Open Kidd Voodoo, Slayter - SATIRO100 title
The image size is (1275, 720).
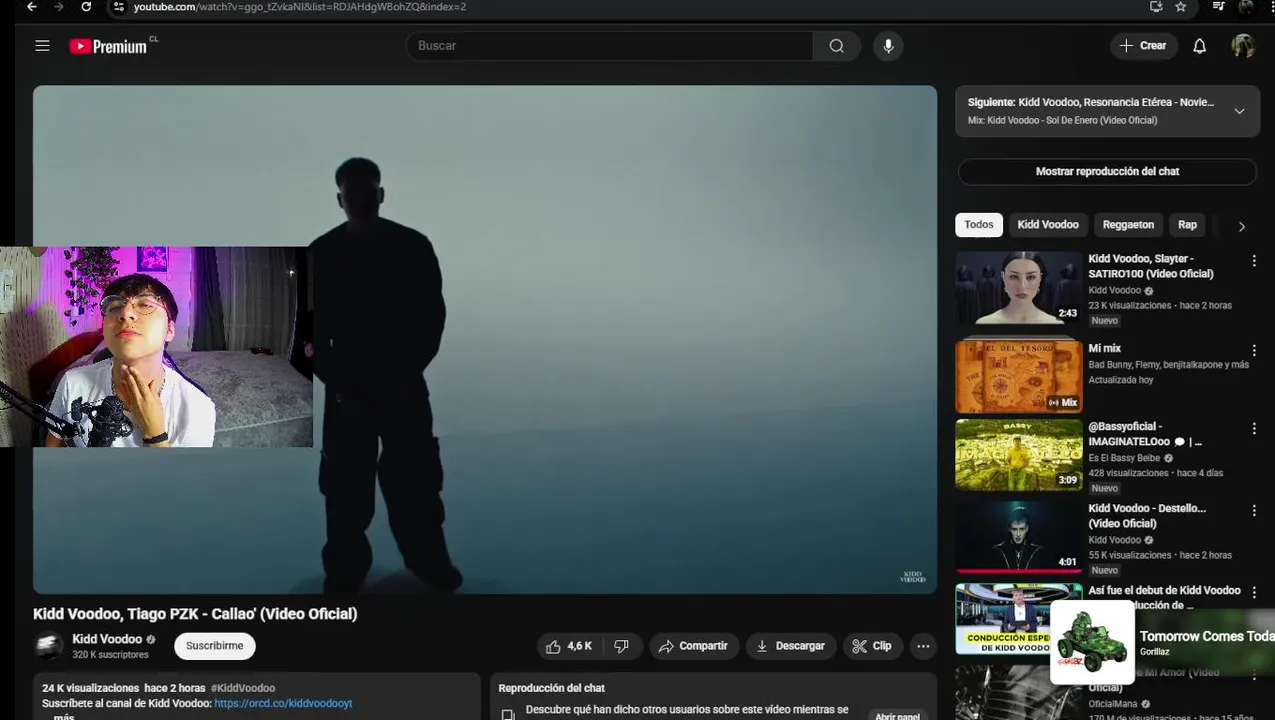coord(1150,266)
